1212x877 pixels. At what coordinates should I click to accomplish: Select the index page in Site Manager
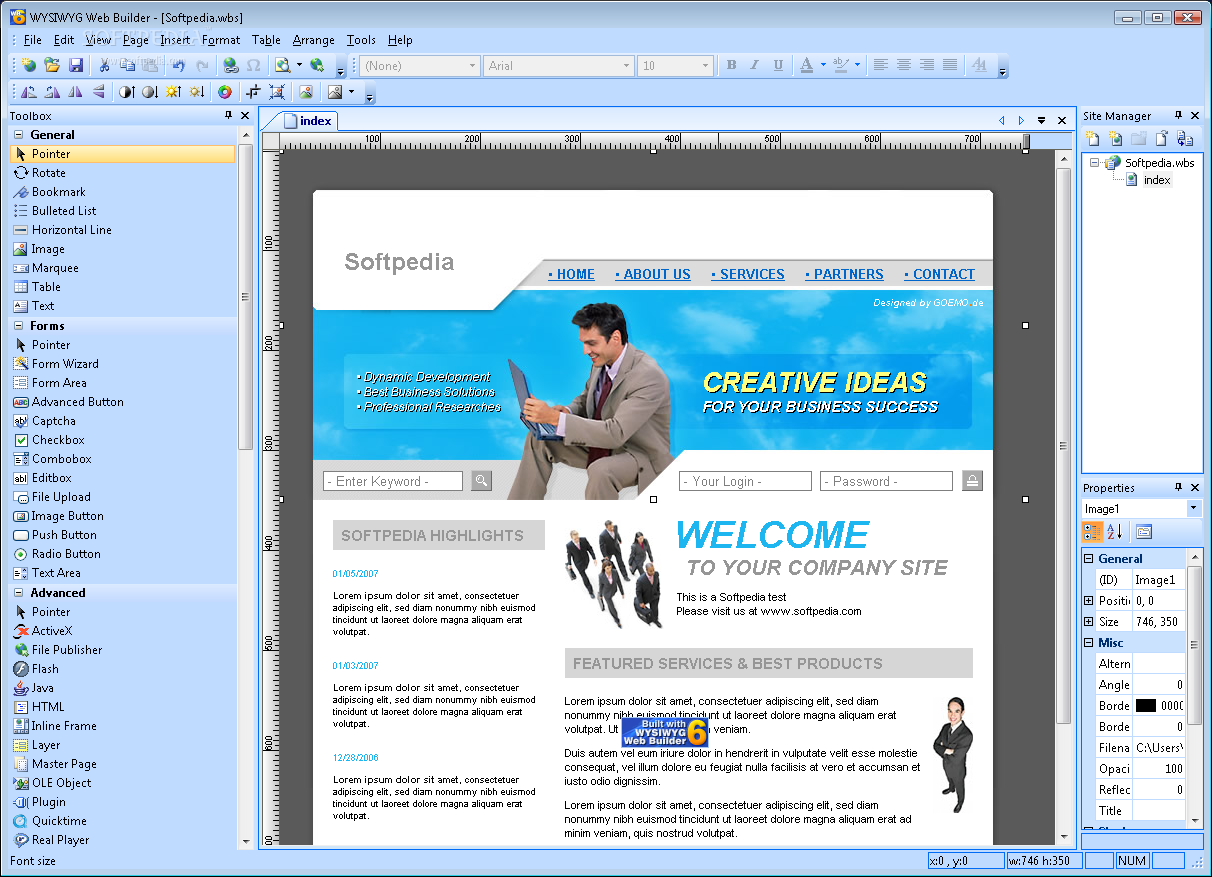1157,180
